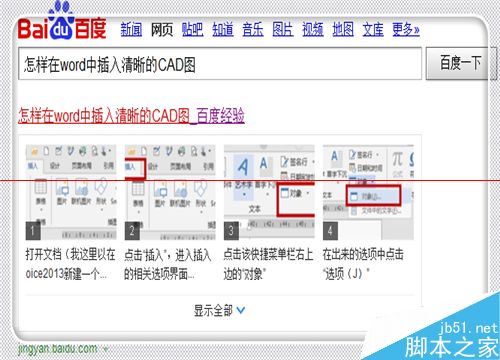Click caption text 在出来的选项中点击
This screenshot has height=360, width=500.
(x=363, y=255)
